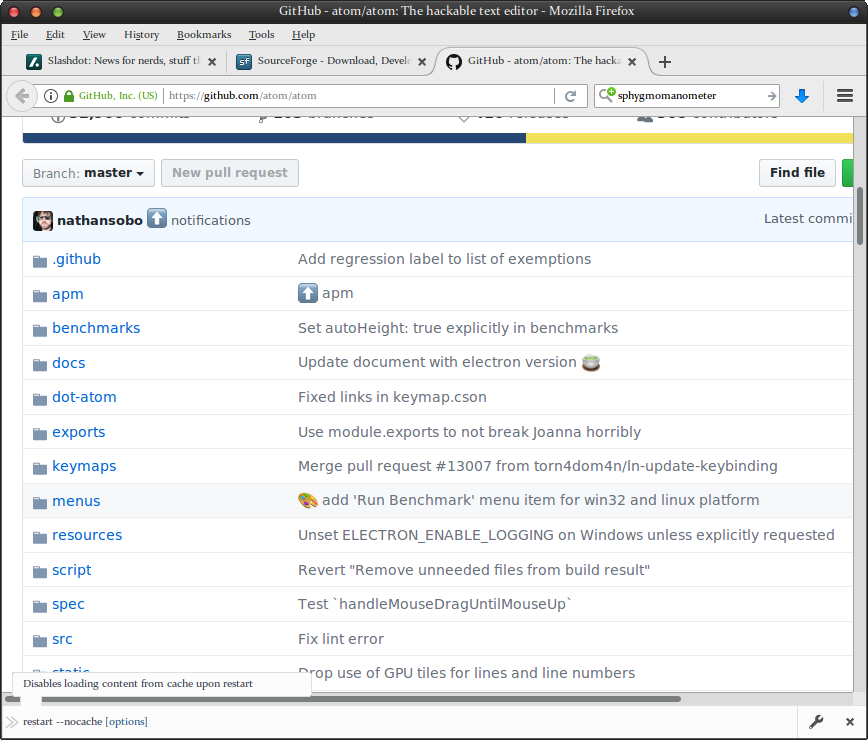Close the SourceForge tab
868x740 pixels.
422,62
